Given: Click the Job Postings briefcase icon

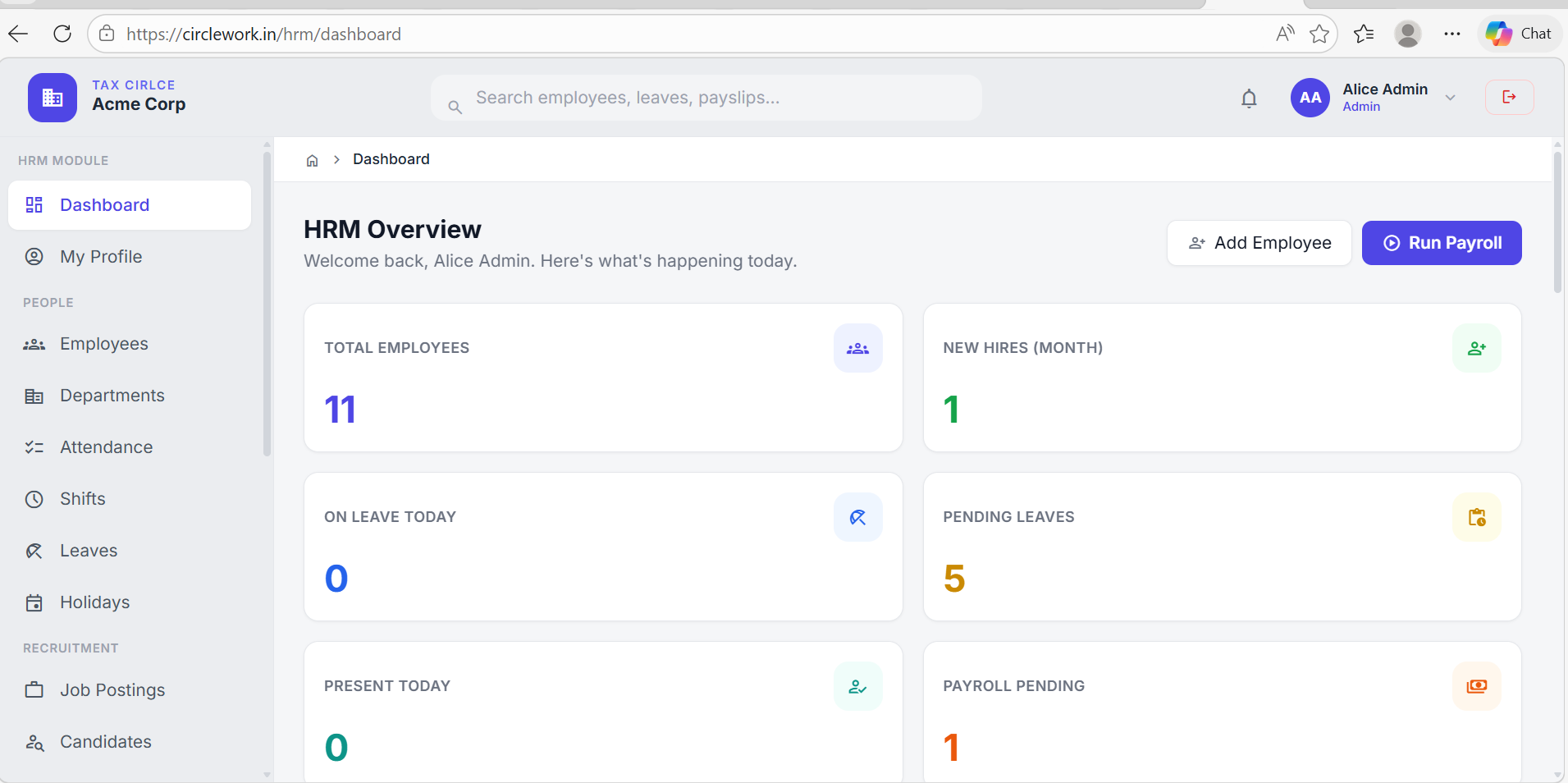Looking at the screenshot, I should [34, 689].
